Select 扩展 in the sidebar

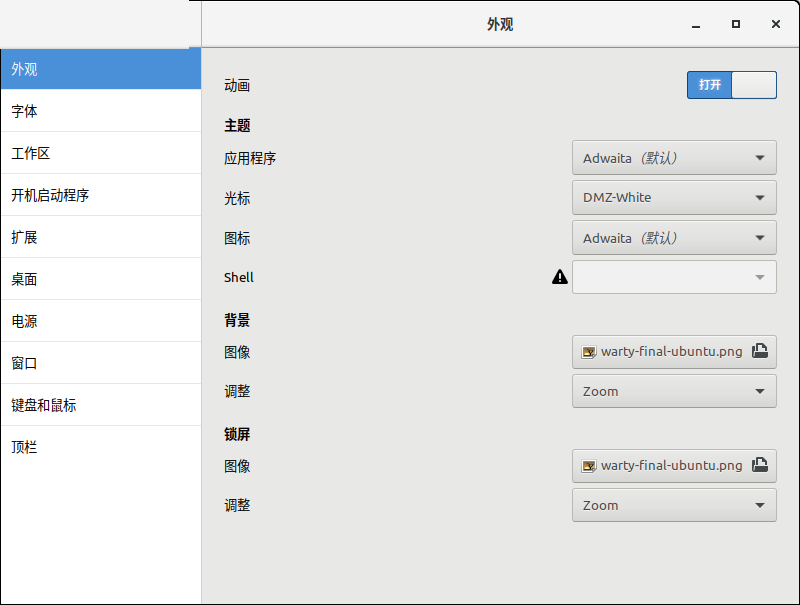click(100, 237)
